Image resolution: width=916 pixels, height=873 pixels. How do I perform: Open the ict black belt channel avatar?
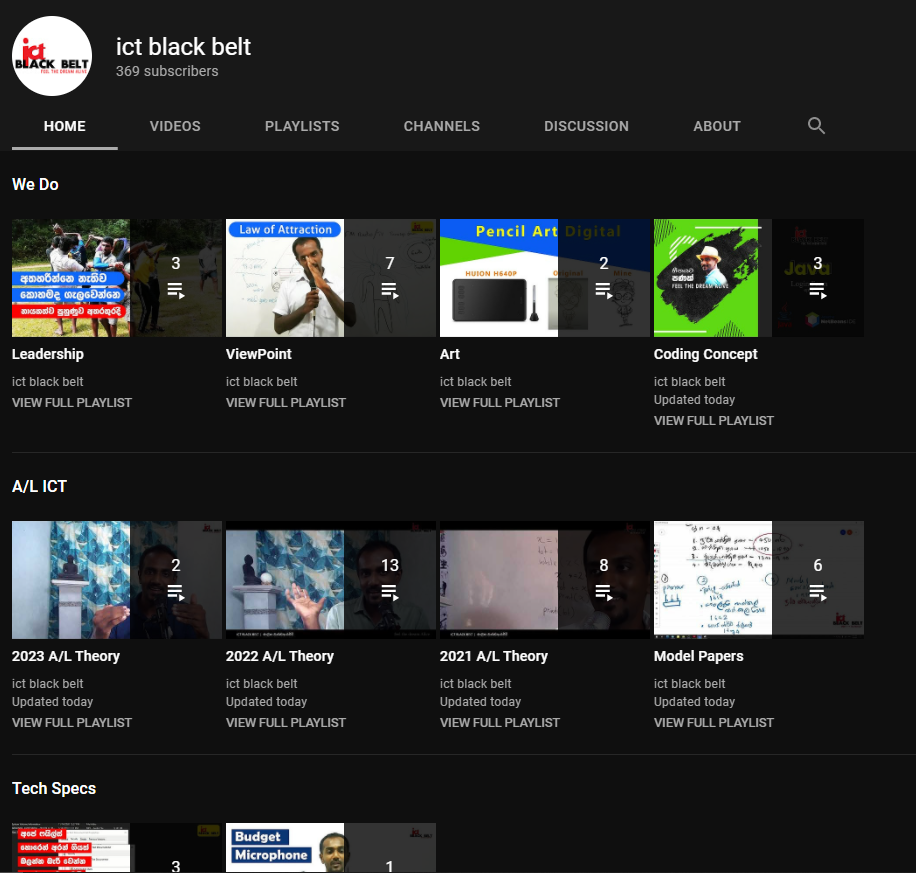coord(52,56)
